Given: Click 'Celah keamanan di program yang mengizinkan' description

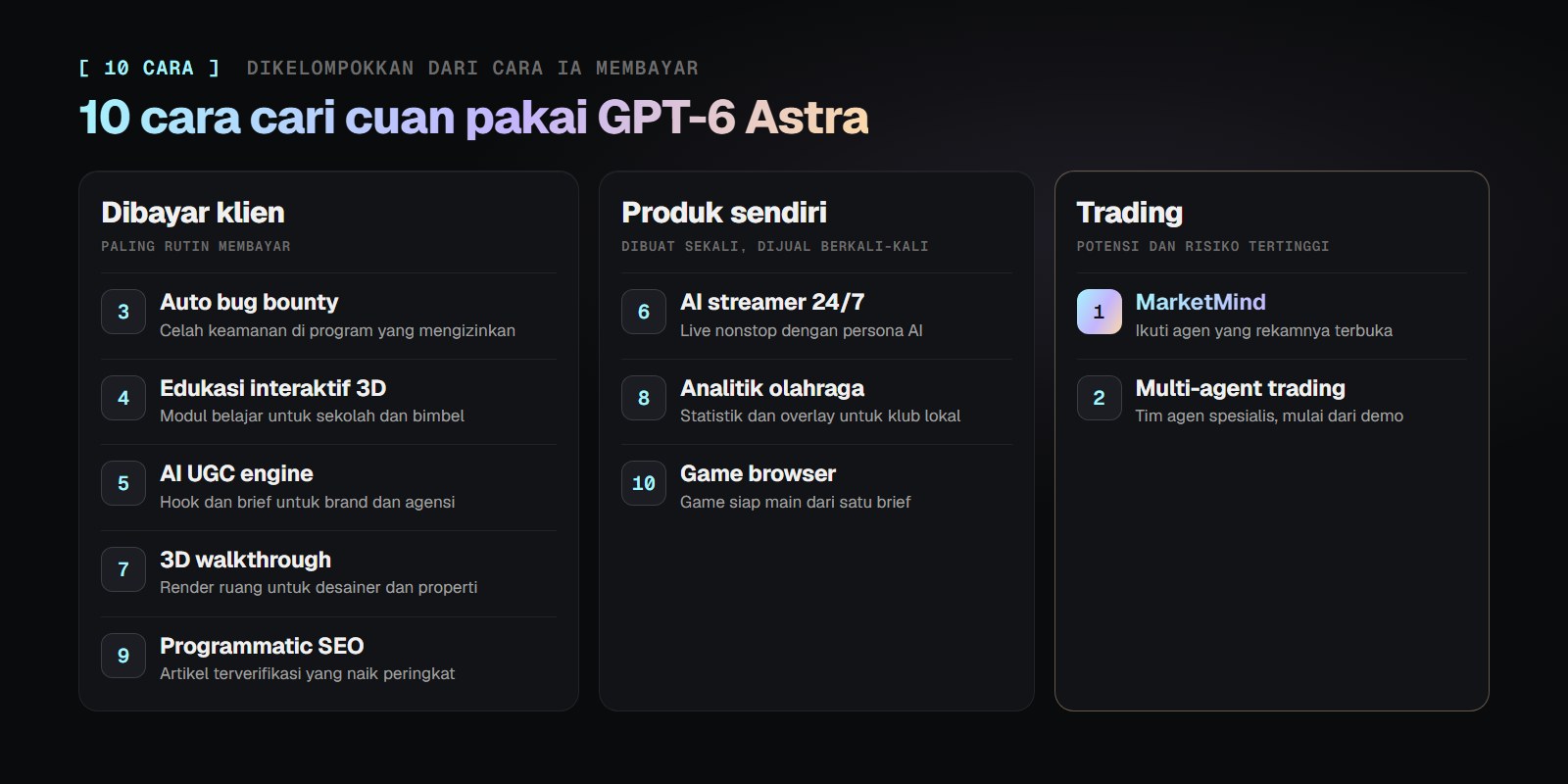Looking at the screenshot, I should (x=337, y=330).
